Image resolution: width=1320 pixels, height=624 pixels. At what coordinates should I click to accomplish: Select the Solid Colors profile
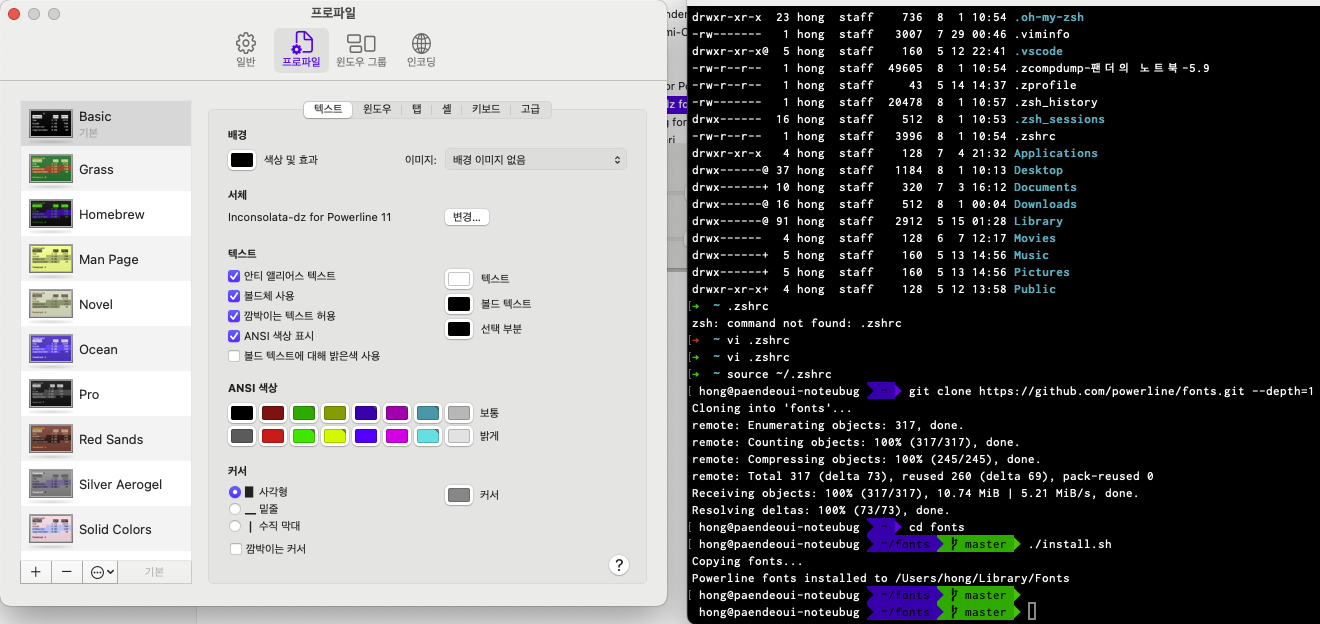pos(106,529)
